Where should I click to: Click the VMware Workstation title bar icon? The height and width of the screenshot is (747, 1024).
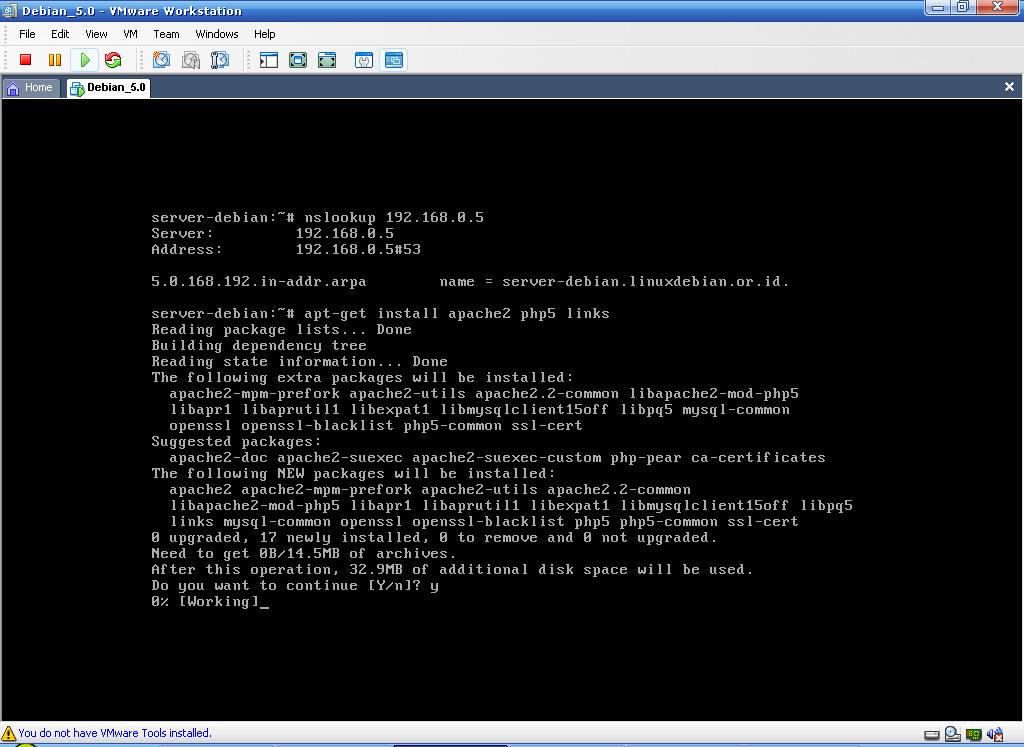pos(9,10)
